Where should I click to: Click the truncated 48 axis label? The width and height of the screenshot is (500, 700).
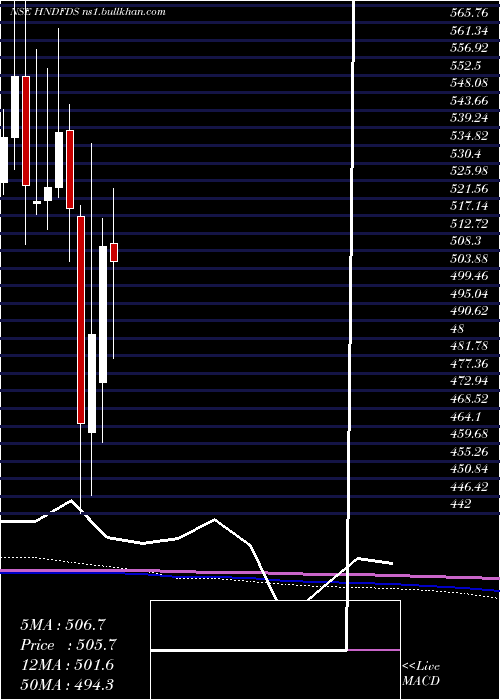pyautogui.click(x=458, y=329)
